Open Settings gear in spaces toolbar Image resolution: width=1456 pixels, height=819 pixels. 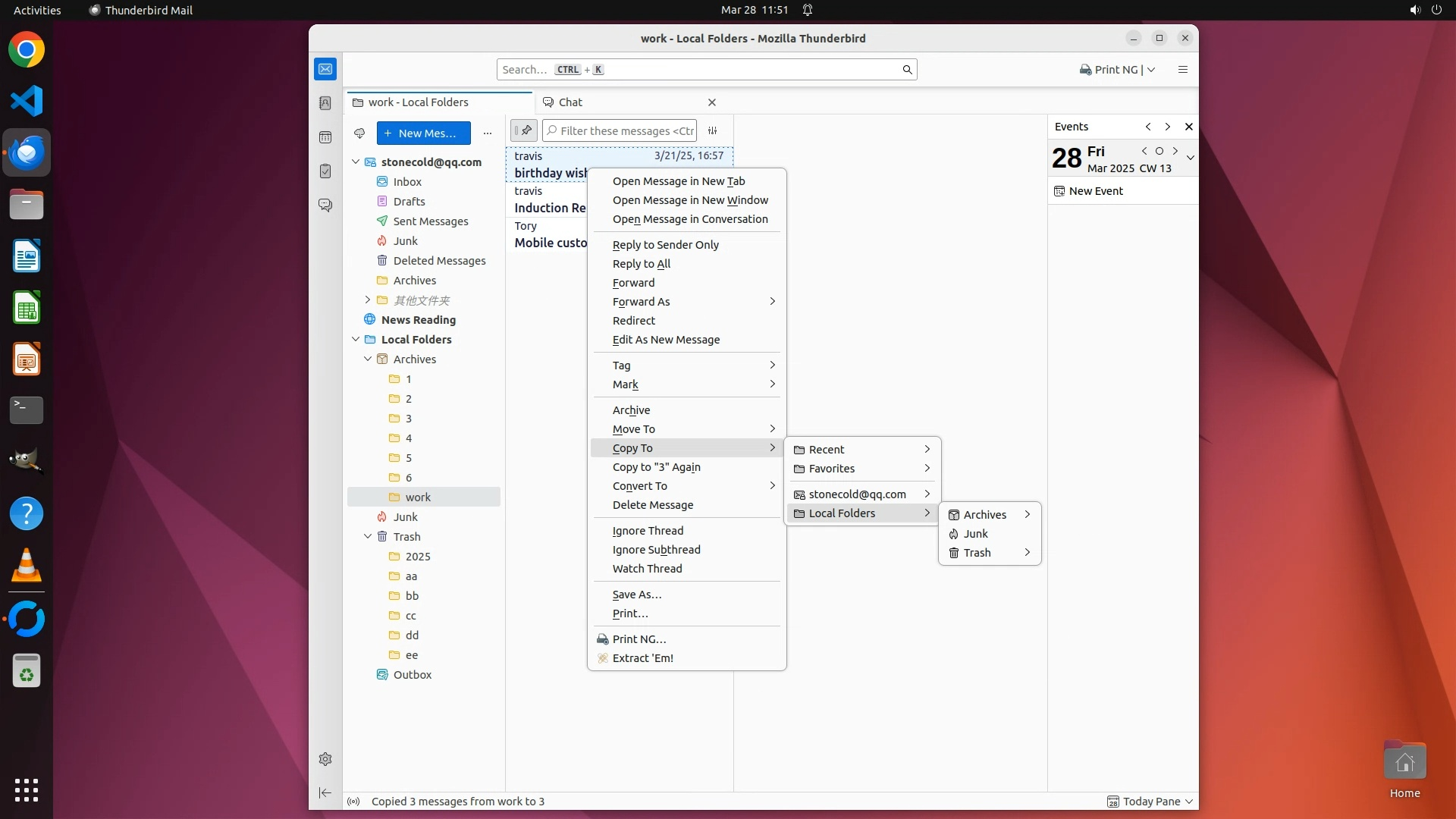tap(325, 759)
